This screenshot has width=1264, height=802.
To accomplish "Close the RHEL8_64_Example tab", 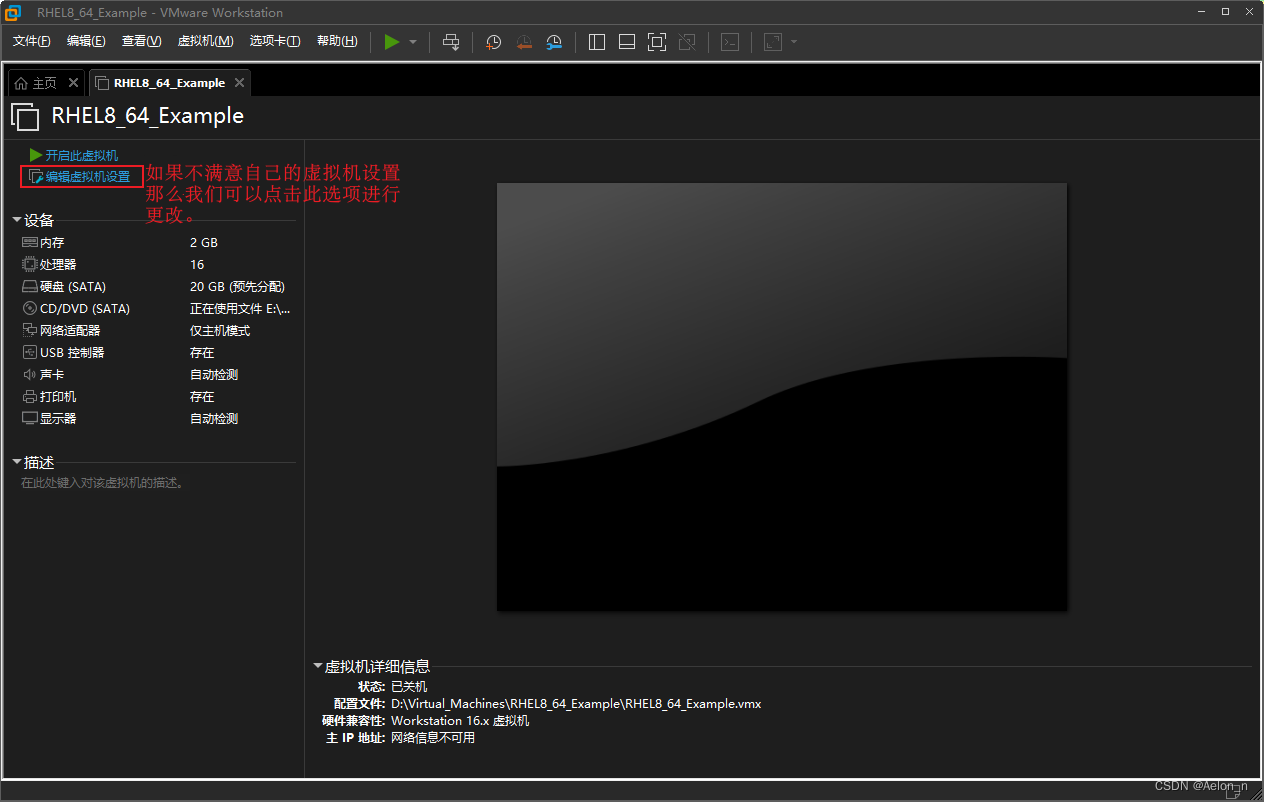I will pos(239,83).
